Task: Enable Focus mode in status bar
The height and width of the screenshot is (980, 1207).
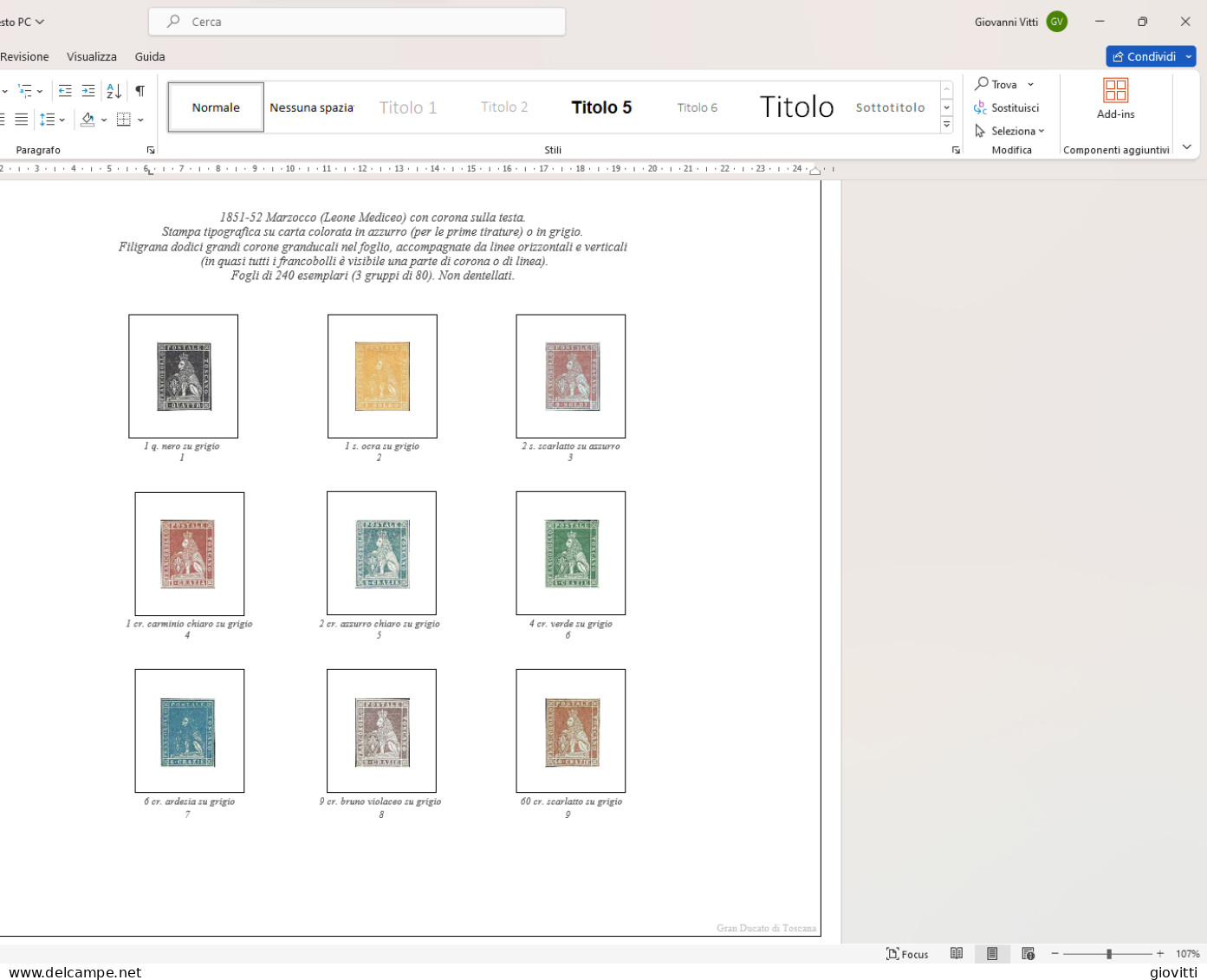Action: point(907,954)
